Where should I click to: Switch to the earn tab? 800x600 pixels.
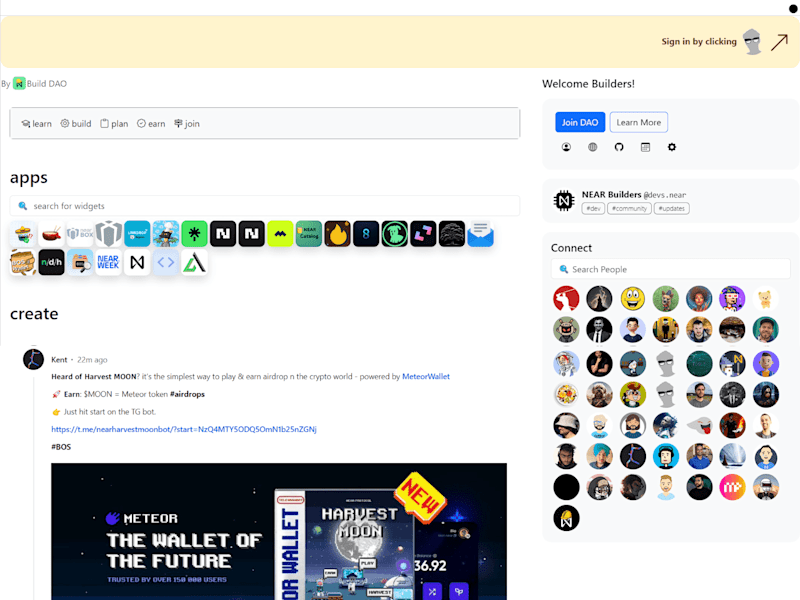point(151,123)
